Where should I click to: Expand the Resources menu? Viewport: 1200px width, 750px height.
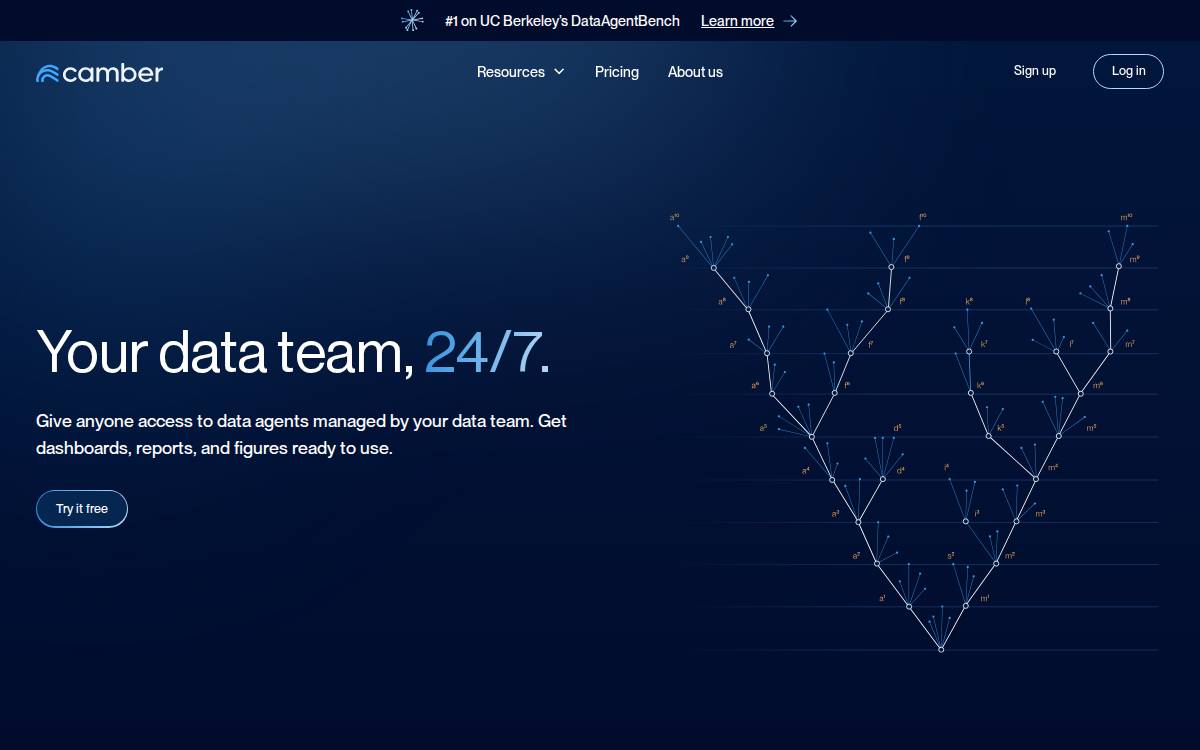pyautogui.click(x=521, y=72)
